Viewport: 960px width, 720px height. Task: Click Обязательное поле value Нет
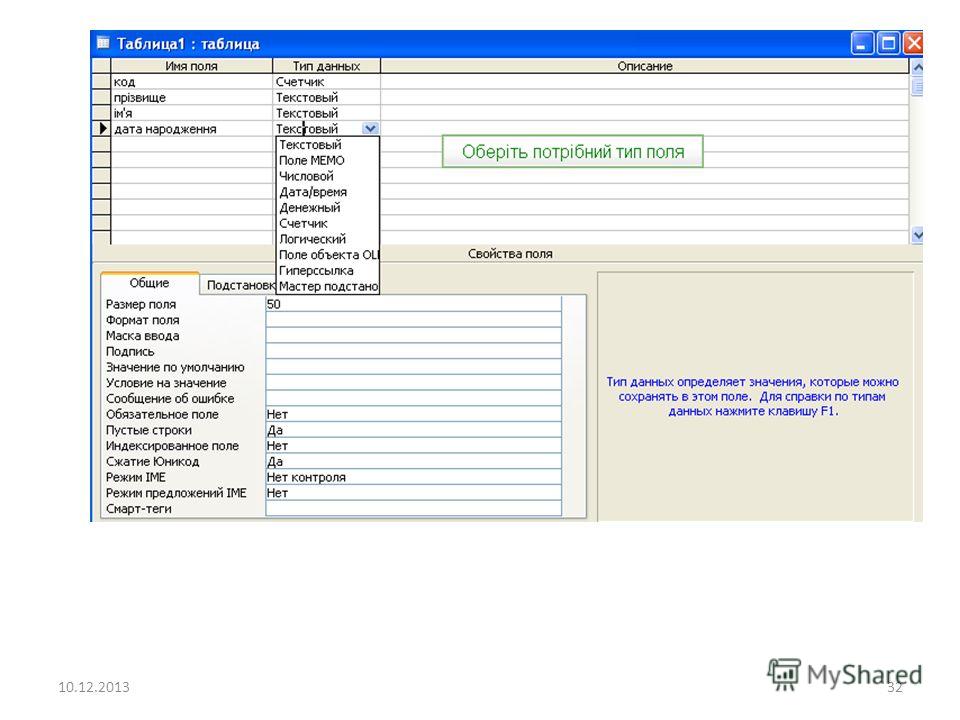[x=413, y=414]
